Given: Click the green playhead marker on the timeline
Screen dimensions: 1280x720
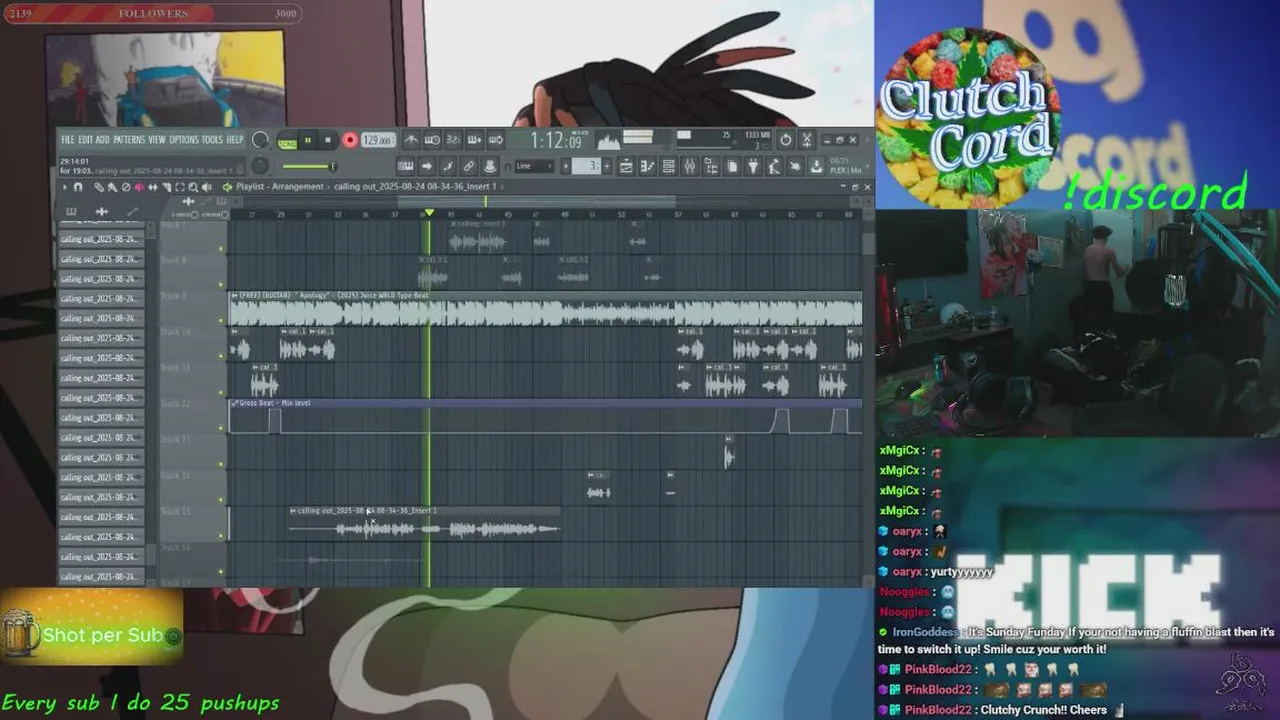Looking at the screenshot, I should [x=430, y=213].
